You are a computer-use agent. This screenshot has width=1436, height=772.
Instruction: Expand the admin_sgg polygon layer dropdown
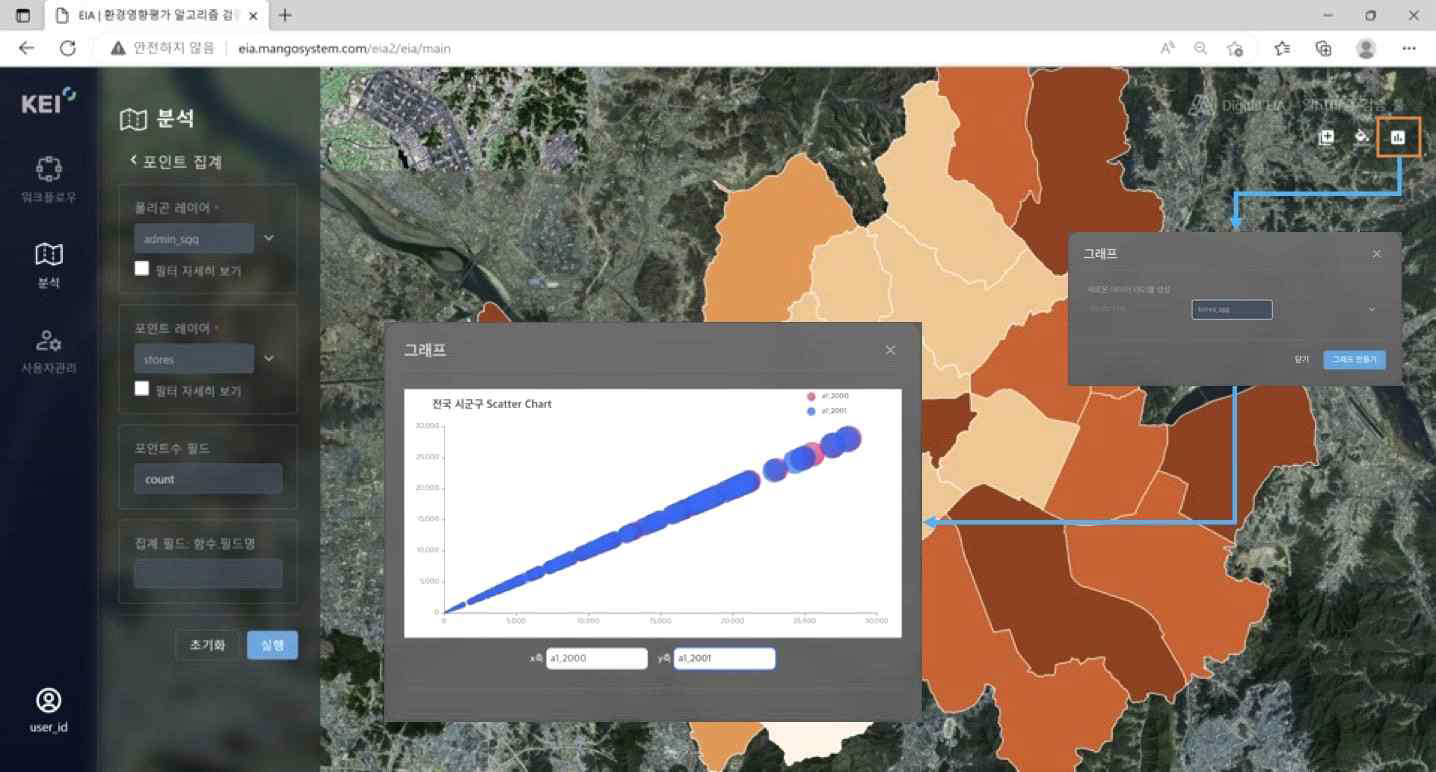[x=268, y=238]
